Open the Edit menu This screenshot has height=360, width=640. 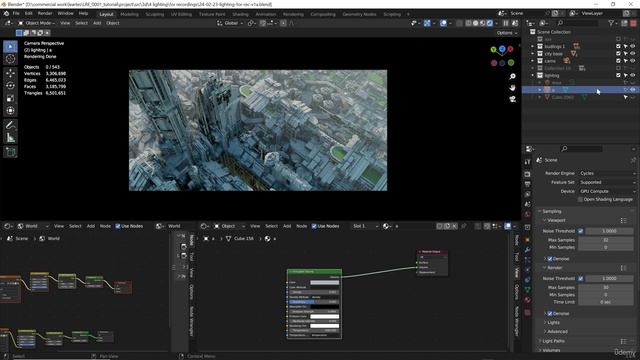[x=29, y=13]
